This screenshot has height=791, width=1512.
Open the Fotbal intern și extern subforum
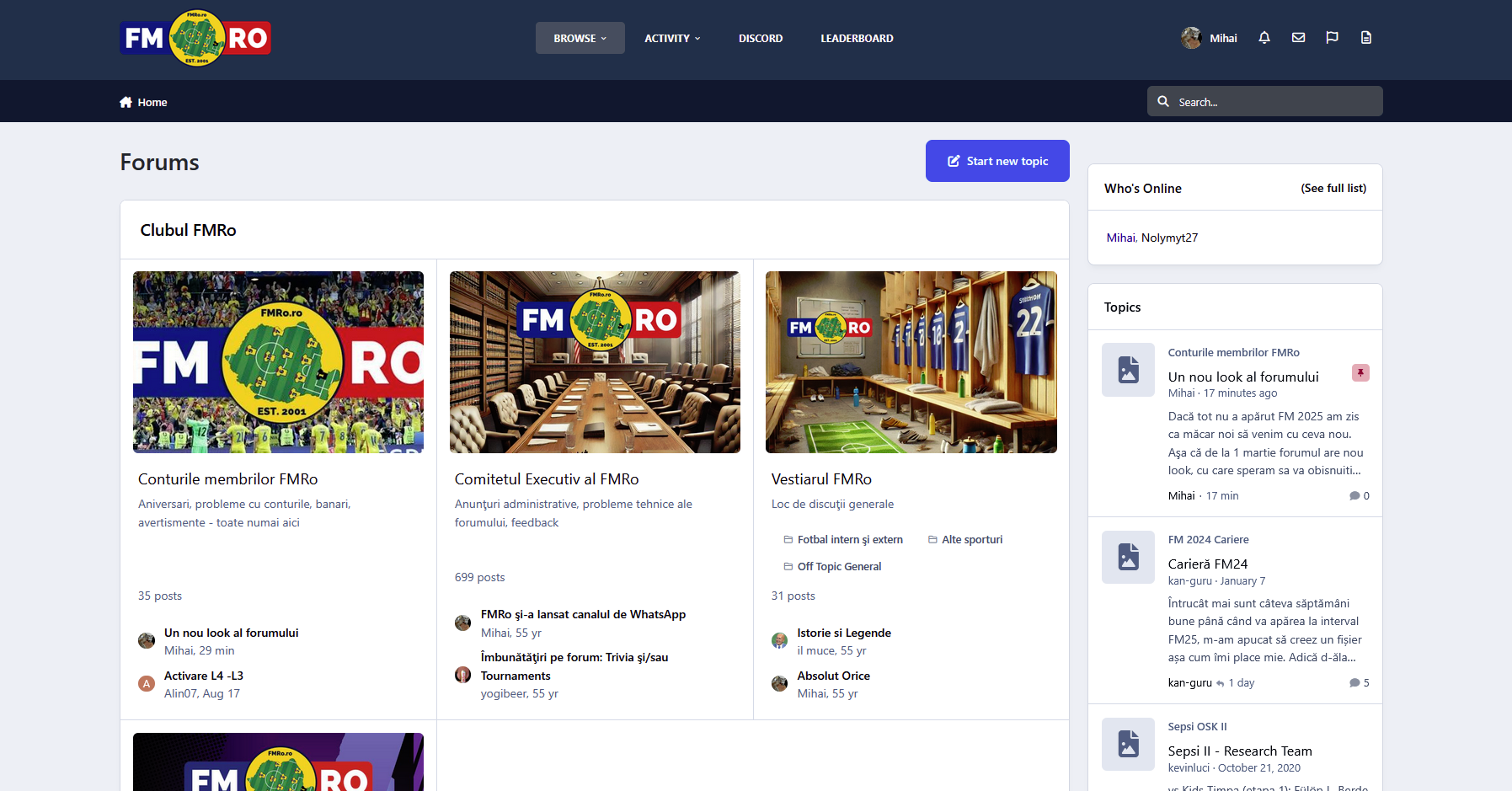click(x=850, y=540)
